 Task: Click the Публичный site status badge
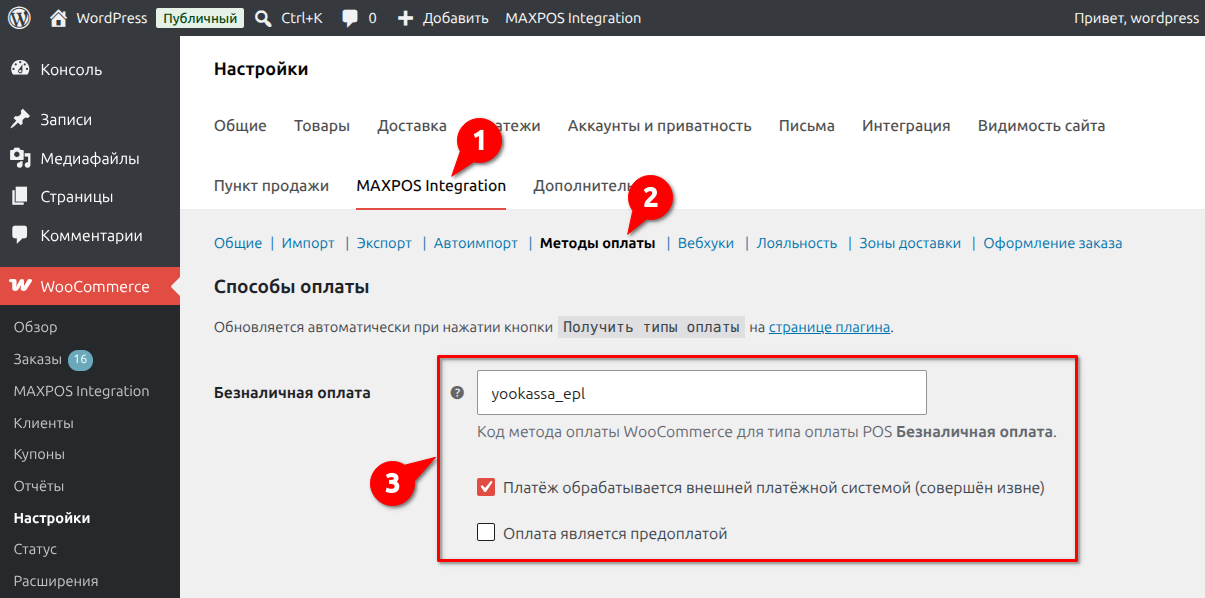point(200,18)
